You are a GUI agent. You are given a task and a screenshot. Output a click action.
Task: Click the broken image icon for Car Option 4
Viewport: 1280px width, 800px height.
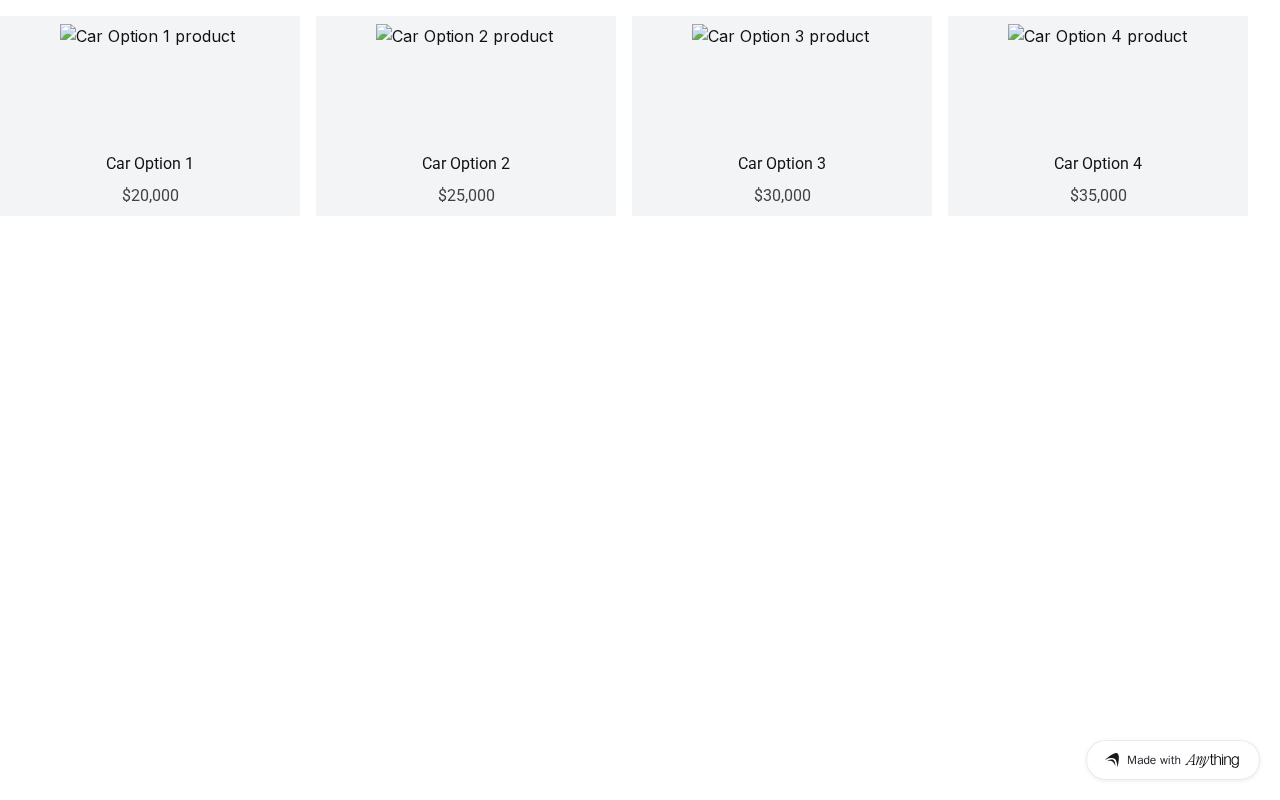[x=1016, y=36]
